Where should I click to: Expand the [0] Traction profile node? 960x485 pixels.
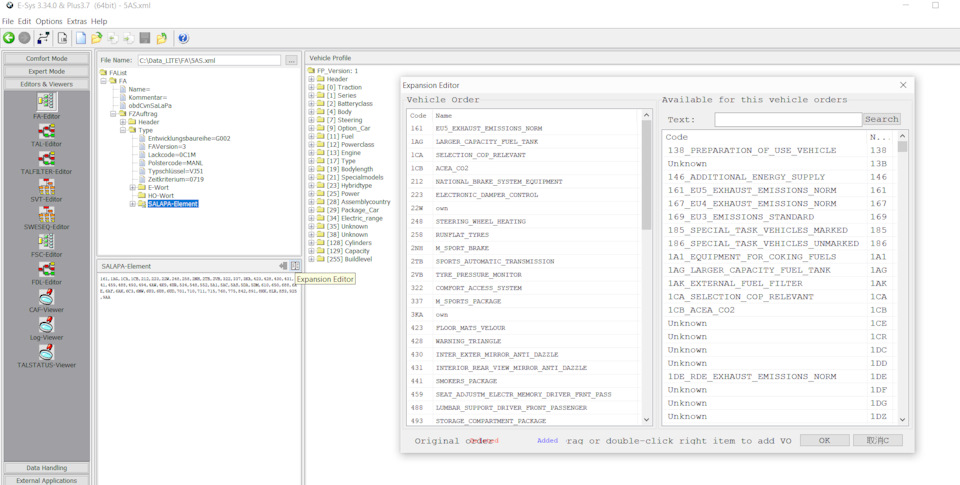[311, 88]
